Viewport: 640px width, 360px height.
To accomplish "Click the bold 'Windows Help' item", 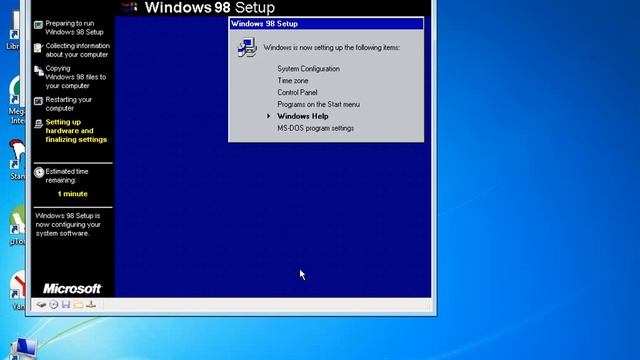I will (x=303, y=116).
